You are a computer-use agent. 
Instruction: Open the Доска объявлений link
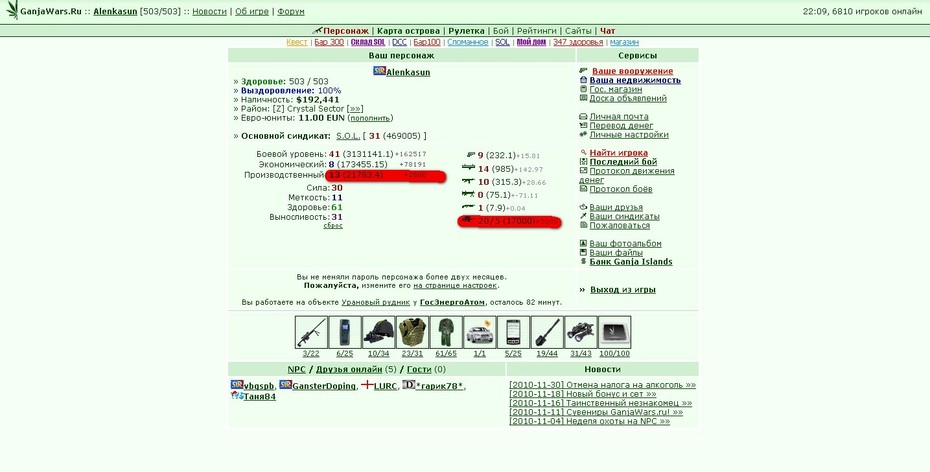click(x=628, y=98)
